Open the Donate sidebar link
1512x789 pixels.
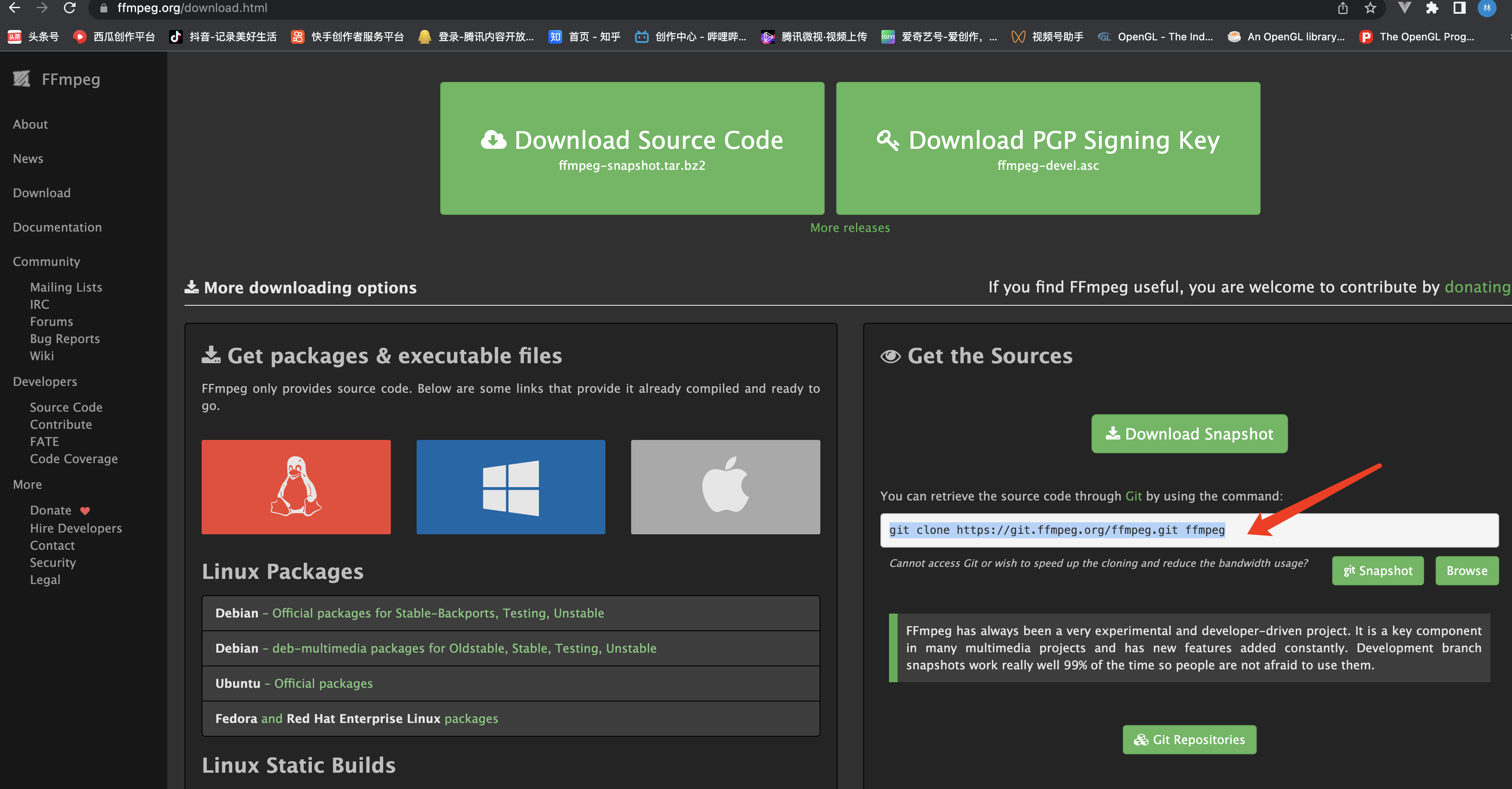point(51,510)
